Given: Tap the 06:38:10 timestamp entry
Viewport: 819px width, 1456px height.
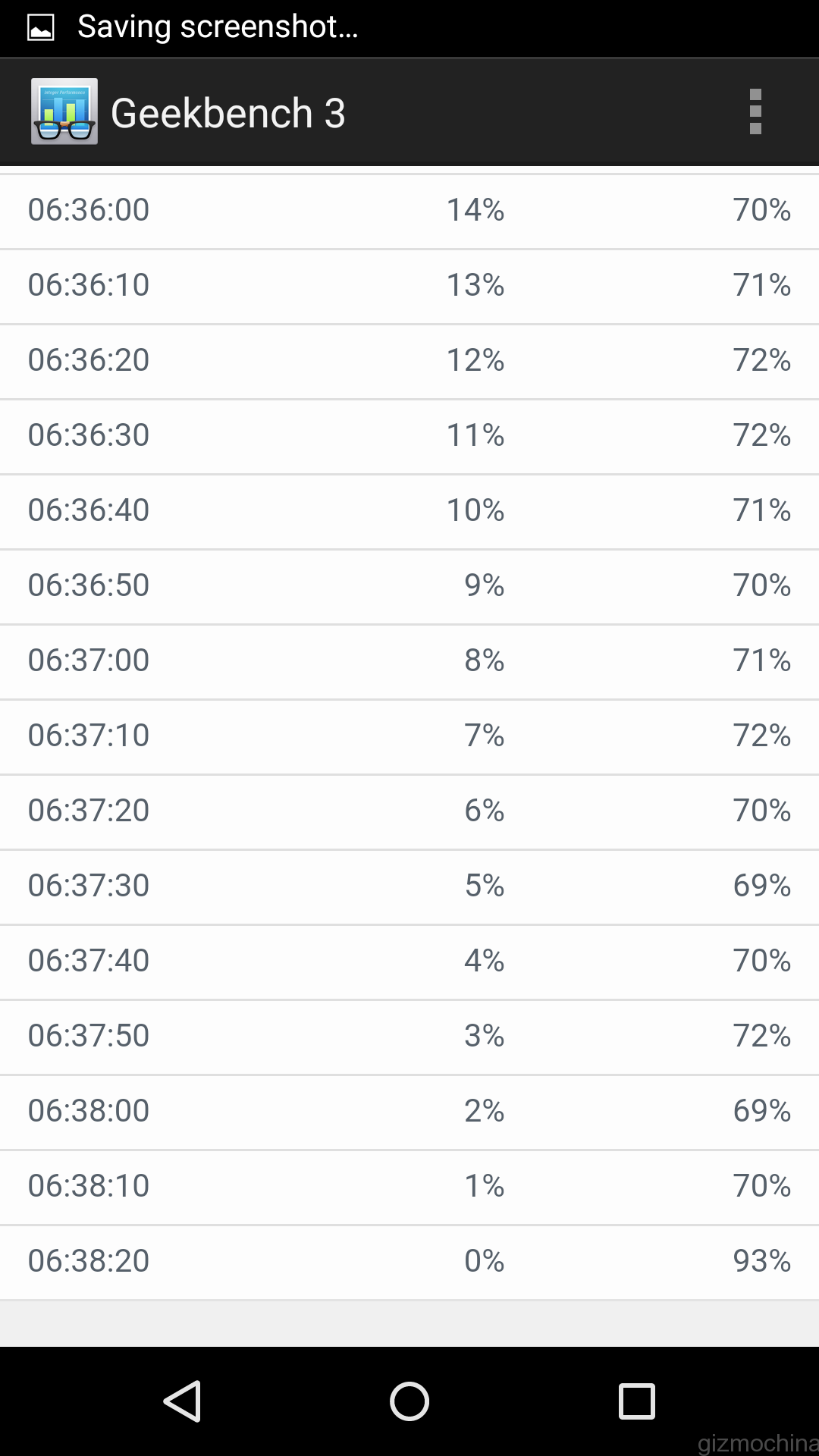Looking at the screenshot, I should pyautogui.click(x=89, y=1186).
